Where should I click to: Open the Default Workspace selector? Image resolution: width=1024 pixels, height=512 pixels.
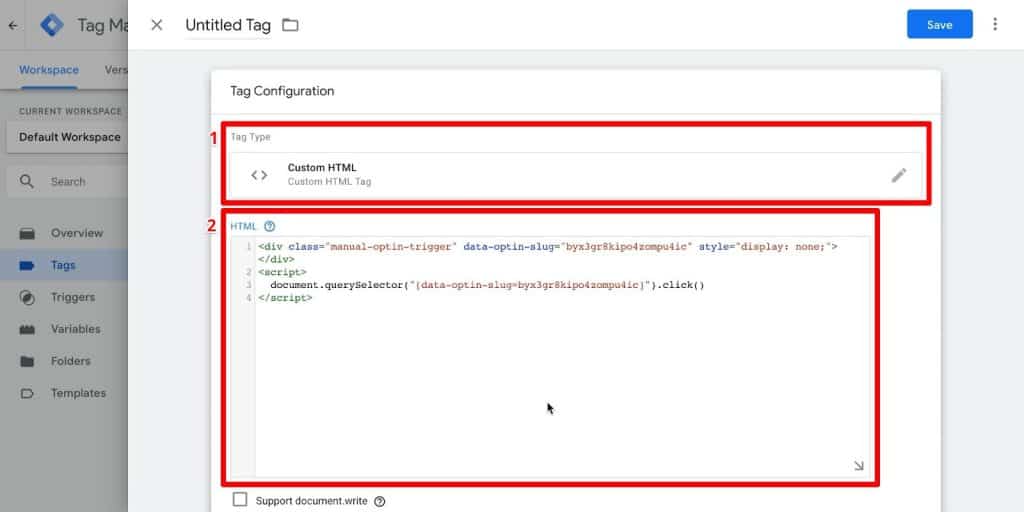pyautogui.click(x=68, y=137)
